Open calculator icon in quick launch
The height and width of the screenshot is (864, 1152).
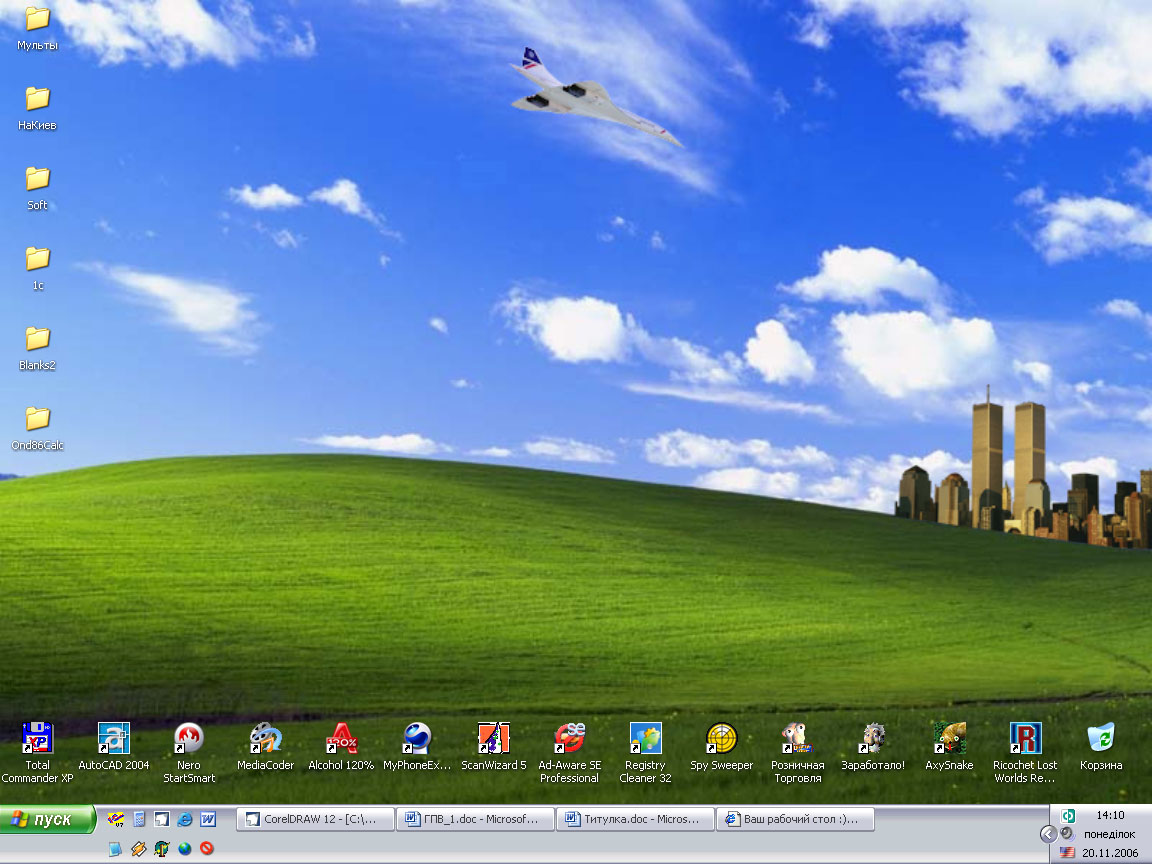139,818
